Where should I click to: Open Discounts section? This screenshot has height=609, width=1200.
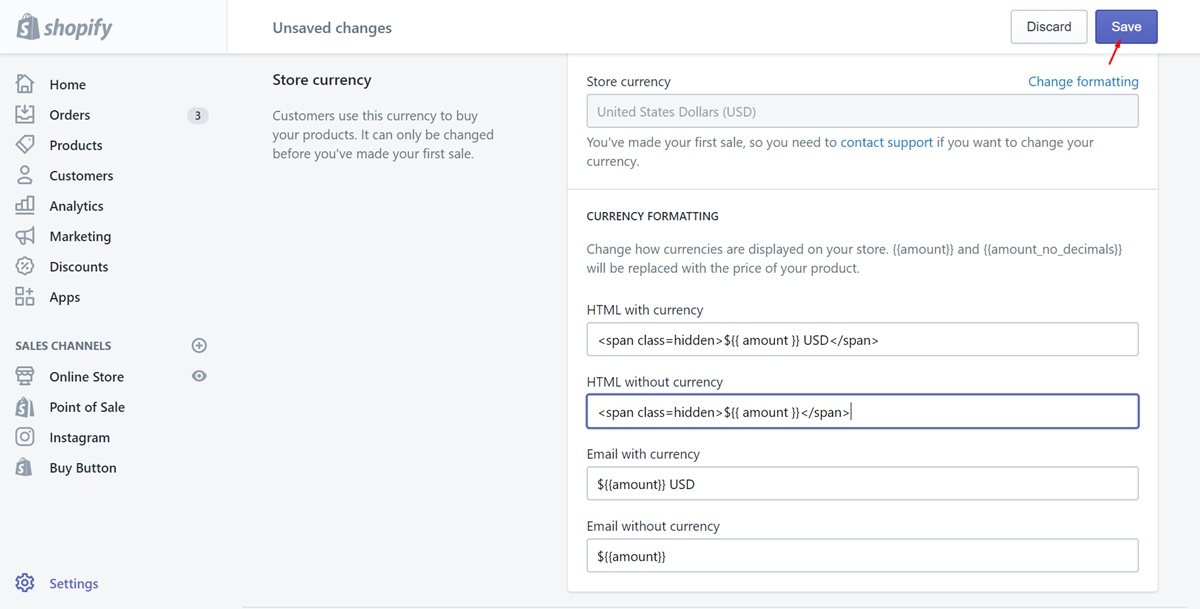point(79,267)
